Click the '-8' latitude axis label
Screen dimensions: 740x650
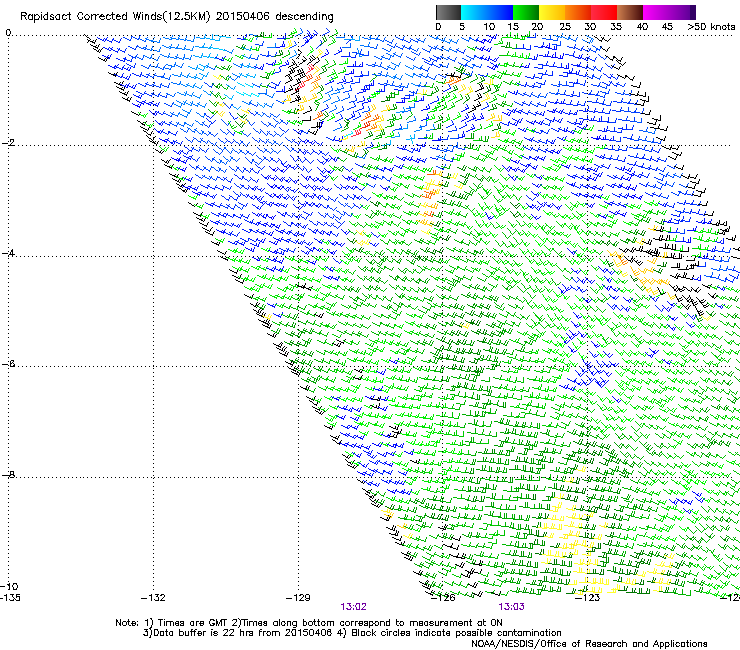point(8,475)
